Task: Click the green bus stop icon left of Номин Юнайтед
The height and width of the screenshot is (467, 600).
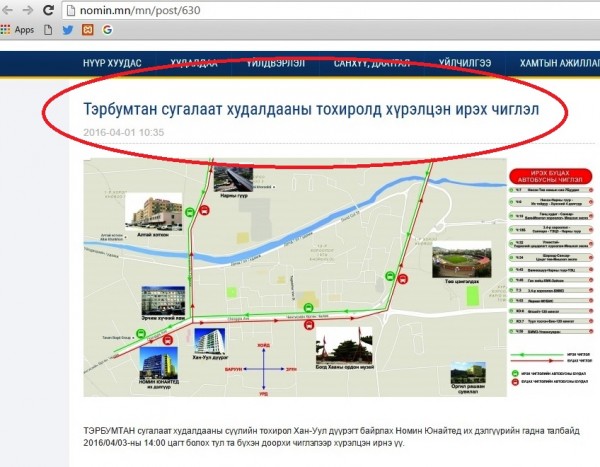Action: coord(141,334)
